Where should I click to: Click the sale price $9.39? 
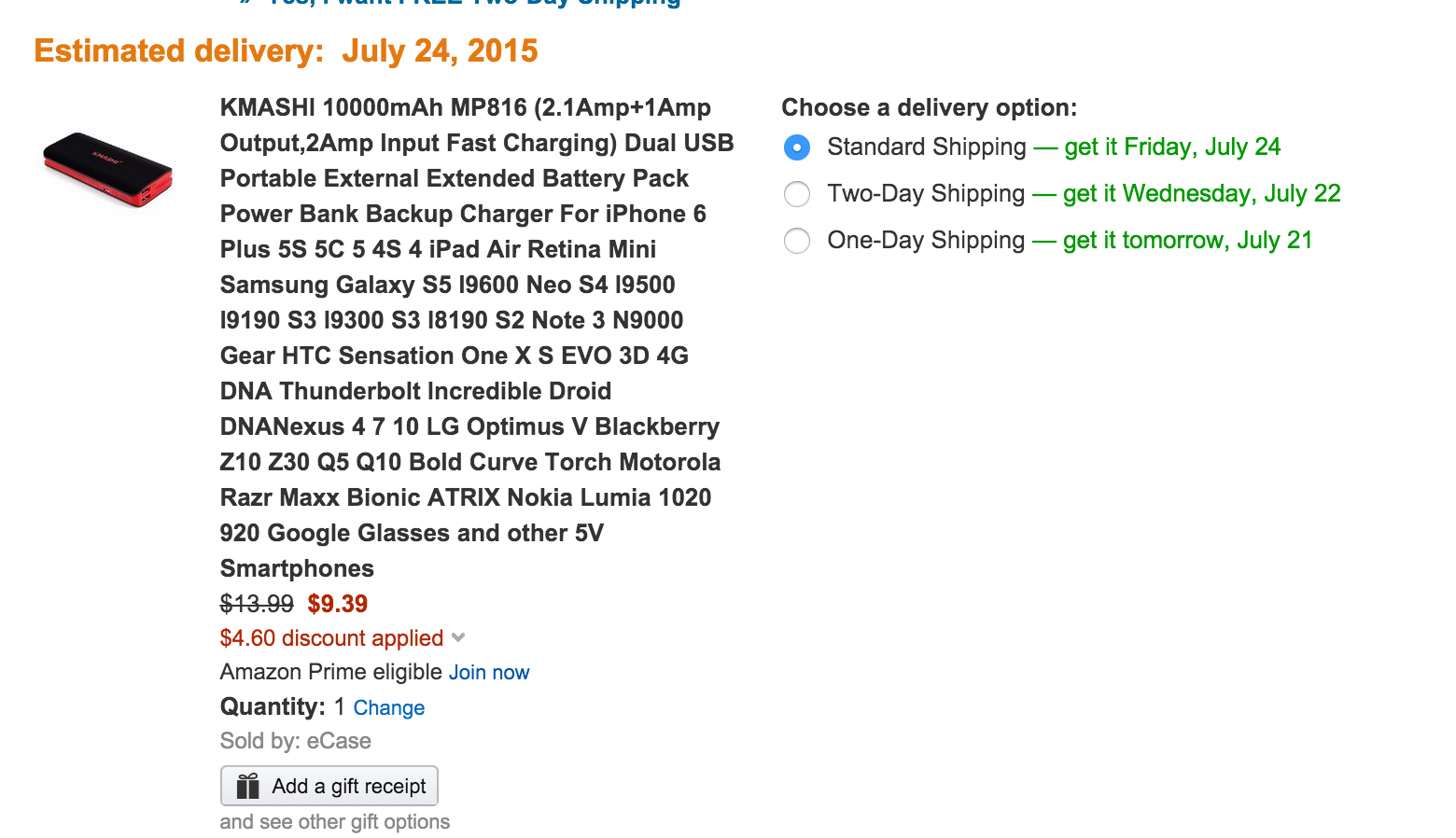338,603
